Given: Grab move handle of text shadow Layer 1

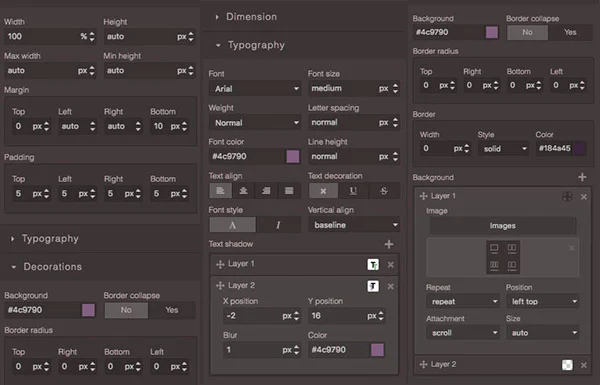Looking at the screenshot, I should (220, 264).
